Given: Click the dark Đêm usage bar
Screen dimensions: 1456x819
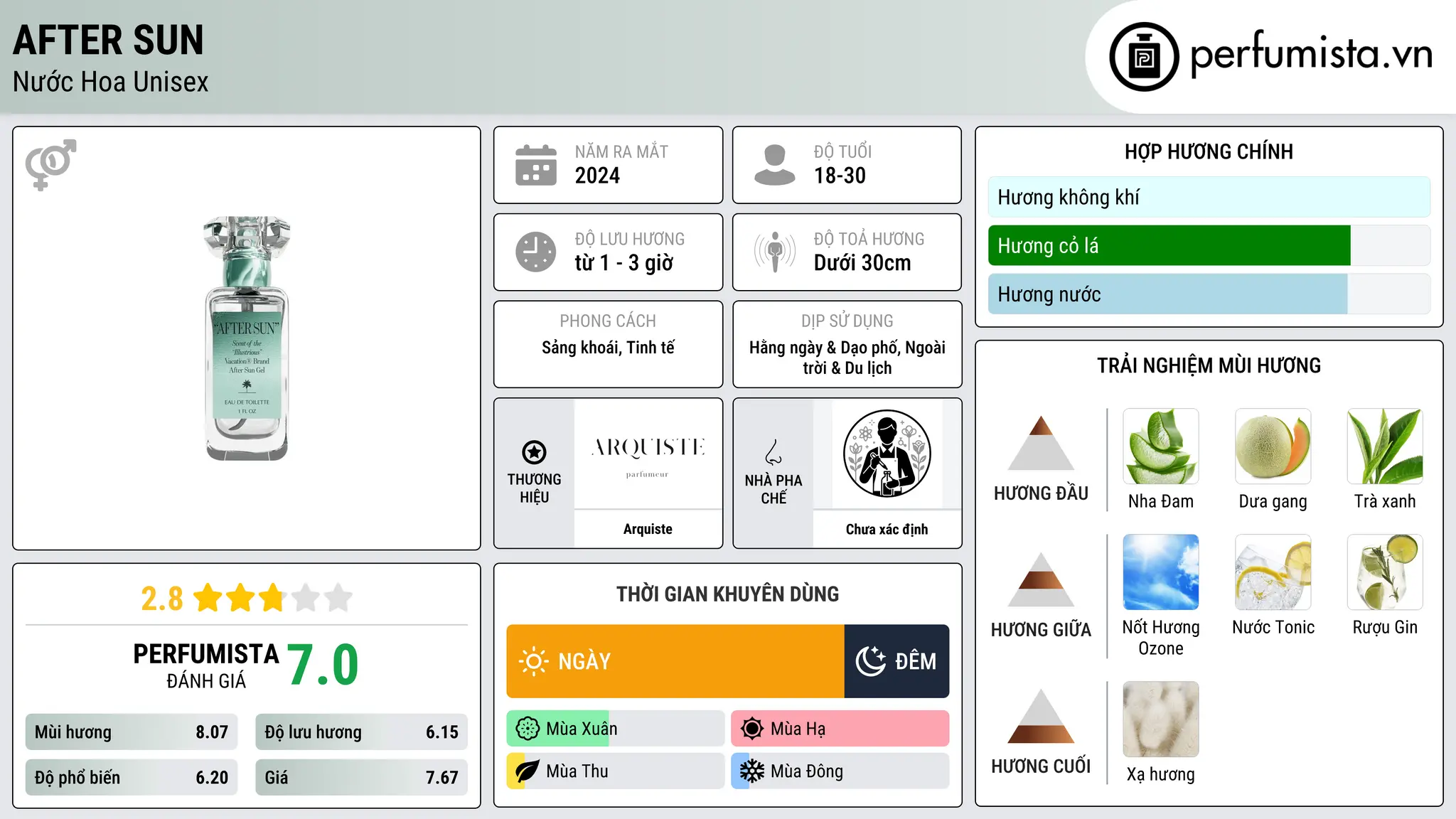Looking at the screenshot, I should [x=896, y=661].
